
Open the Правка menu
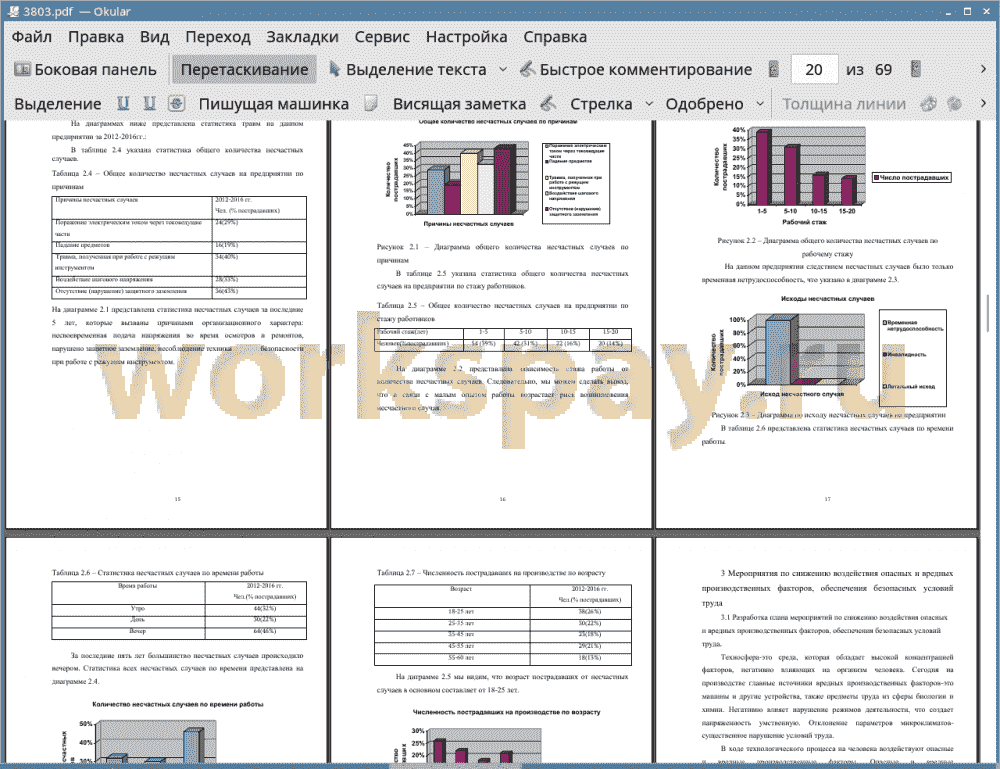coord(96,37)
